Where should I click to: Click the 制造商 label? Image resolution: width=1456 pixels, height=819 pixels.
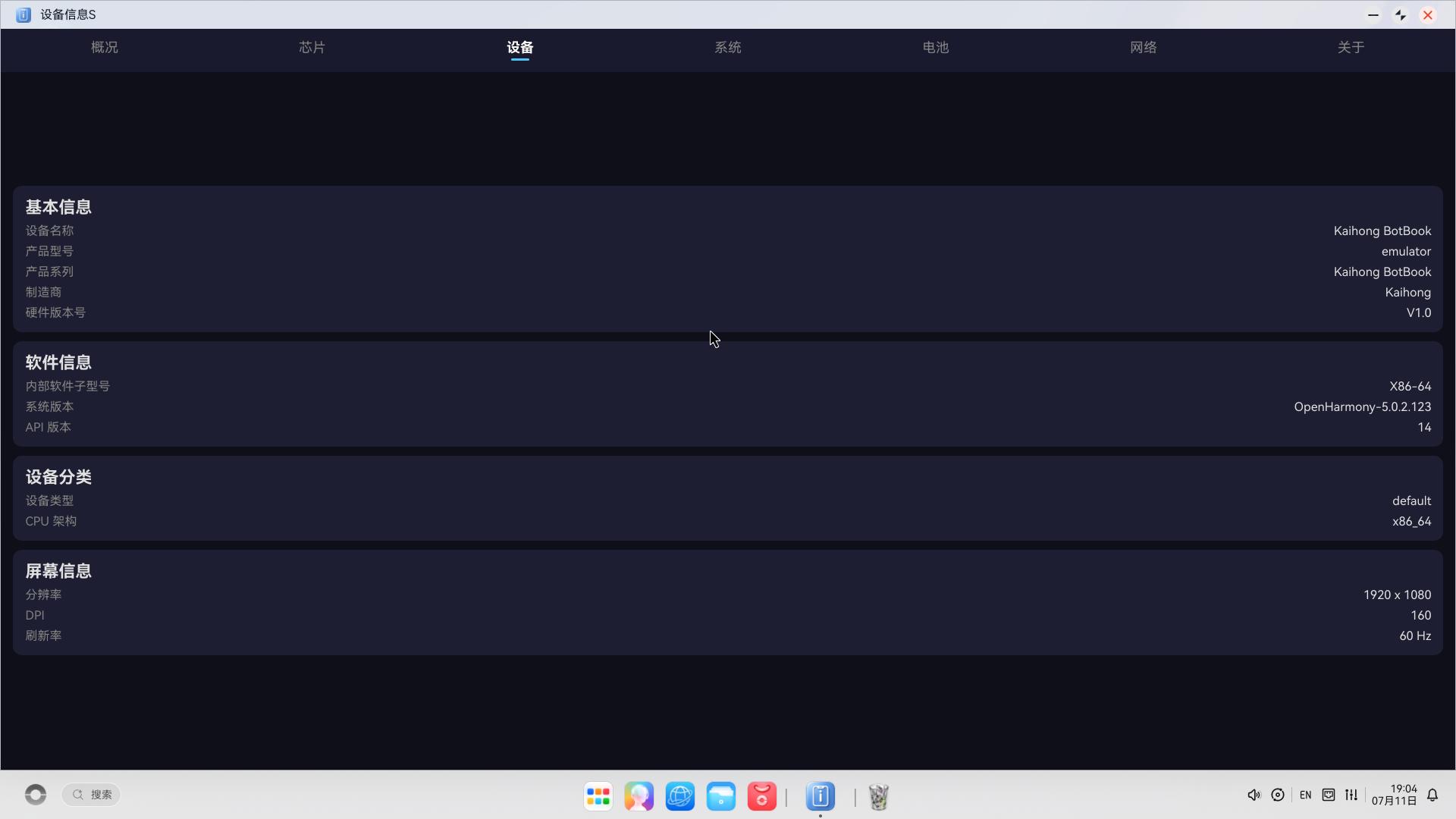[x=43, y=292]
